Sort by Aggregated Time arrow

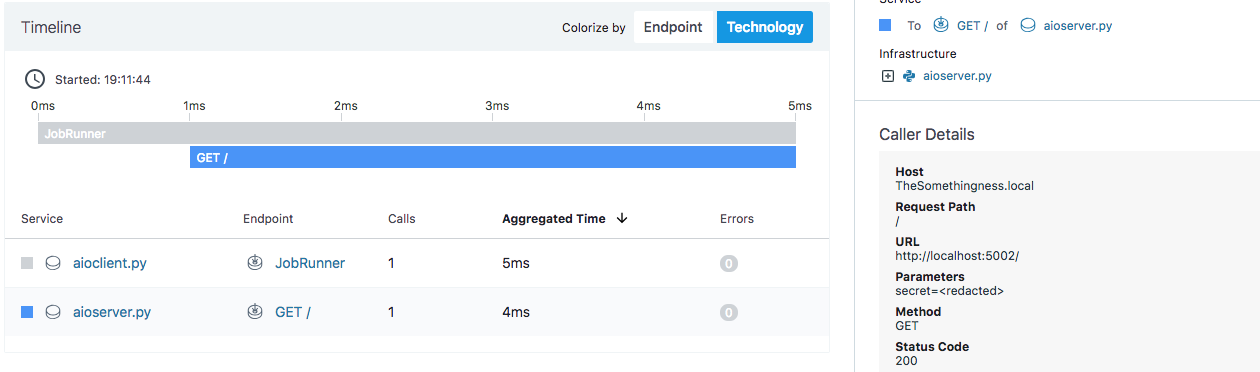click(622, 218)
